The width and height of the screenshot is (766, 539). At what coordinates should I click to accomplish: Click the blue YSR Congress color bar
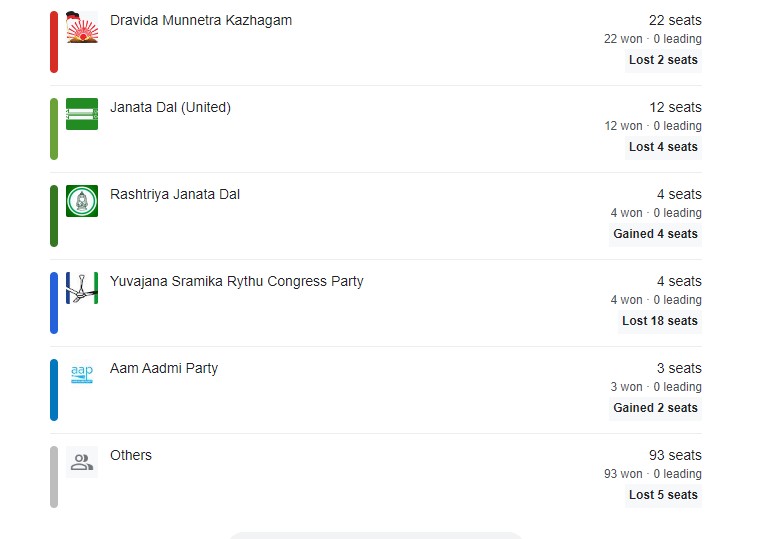pos(54,303)
